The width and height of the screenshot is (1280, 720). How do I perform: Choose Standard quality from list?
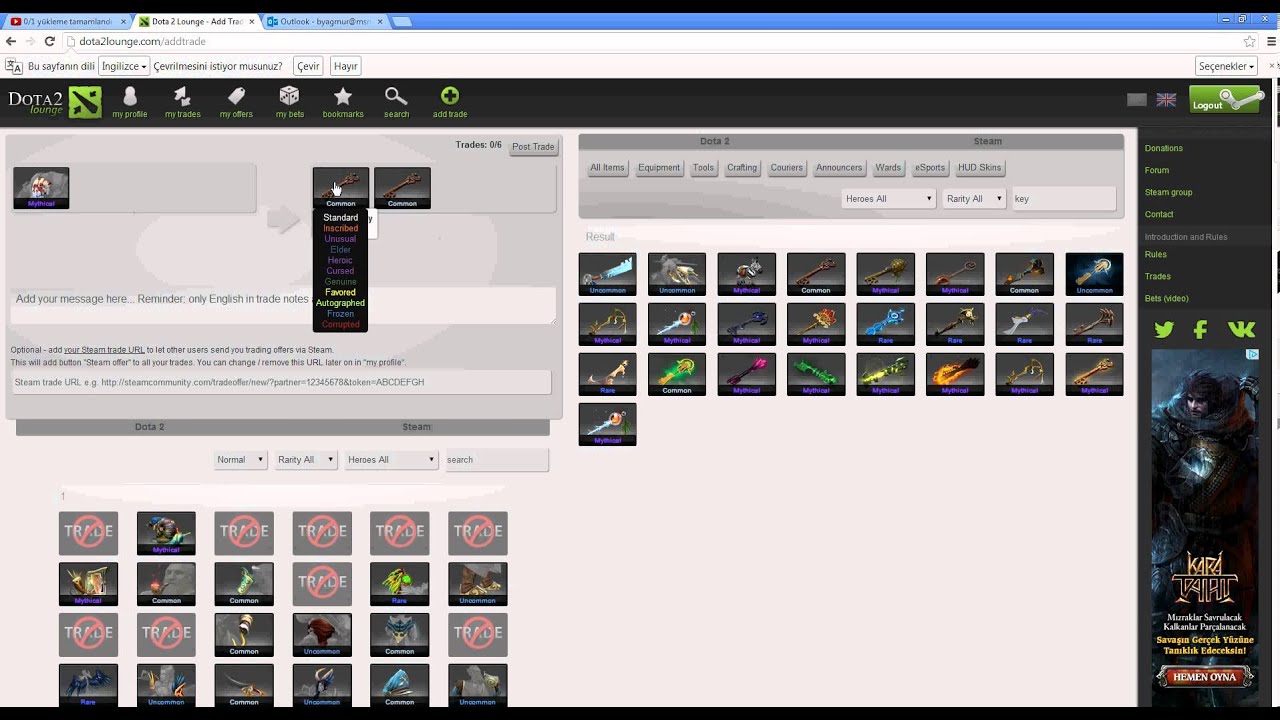point(340,217)
